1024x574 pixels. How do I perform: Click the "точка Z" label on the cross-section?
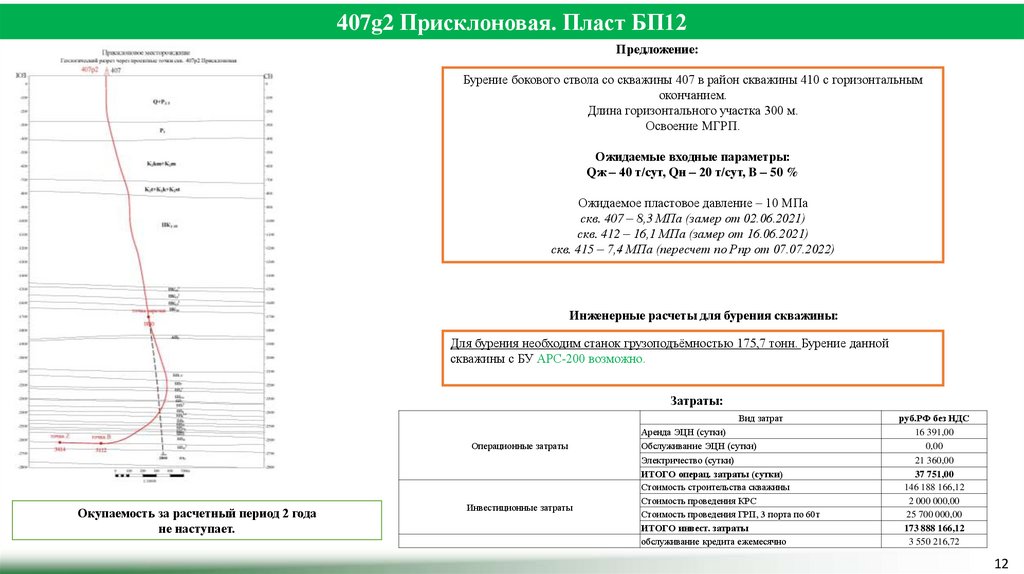tap(59, 436)
